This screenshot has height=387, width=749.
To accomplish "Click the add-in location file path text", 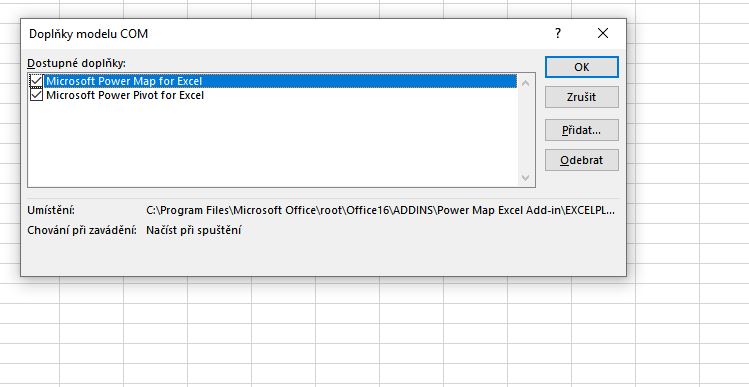I will point(380,210).
